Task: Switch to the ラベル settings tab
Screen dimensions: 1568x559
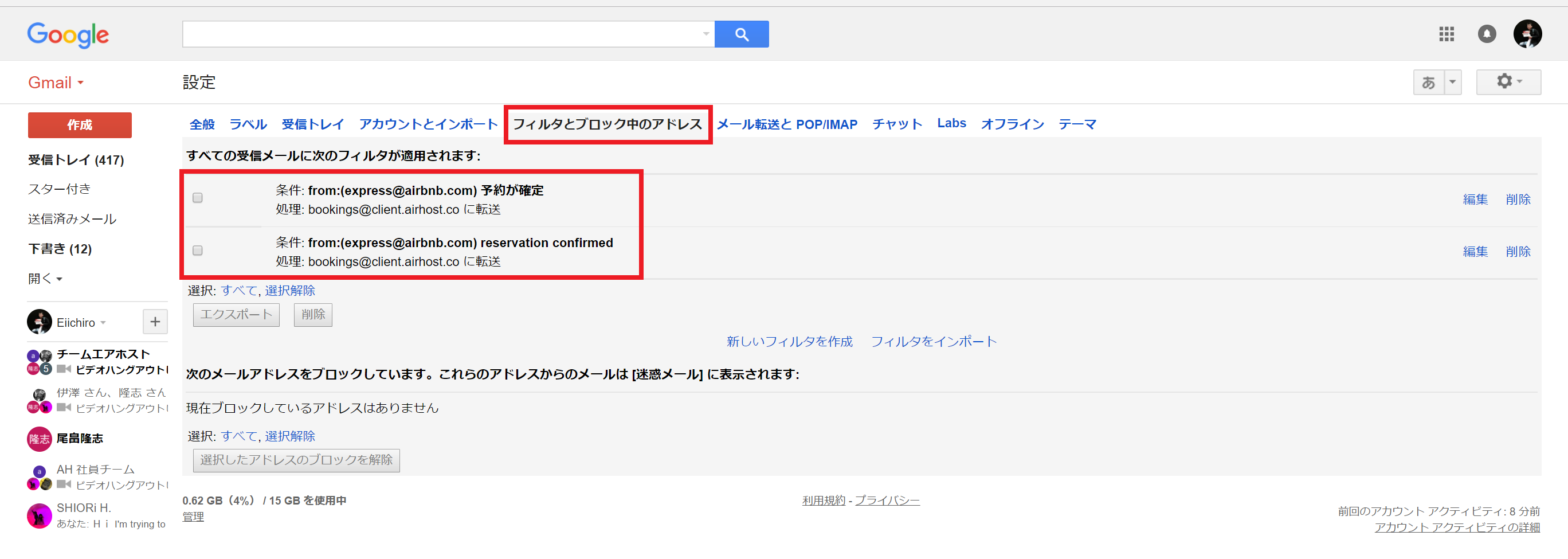Action: [248, 124]
